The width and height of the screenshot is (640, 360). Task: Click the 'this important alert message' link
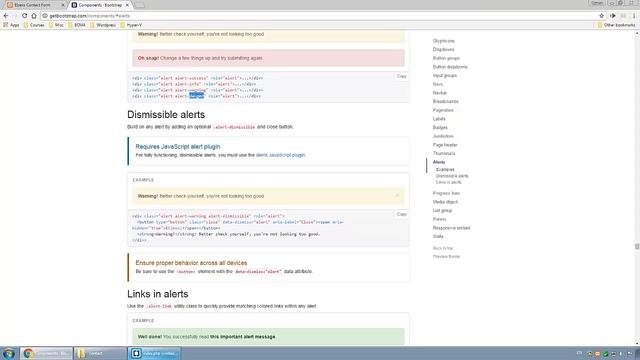242,337
